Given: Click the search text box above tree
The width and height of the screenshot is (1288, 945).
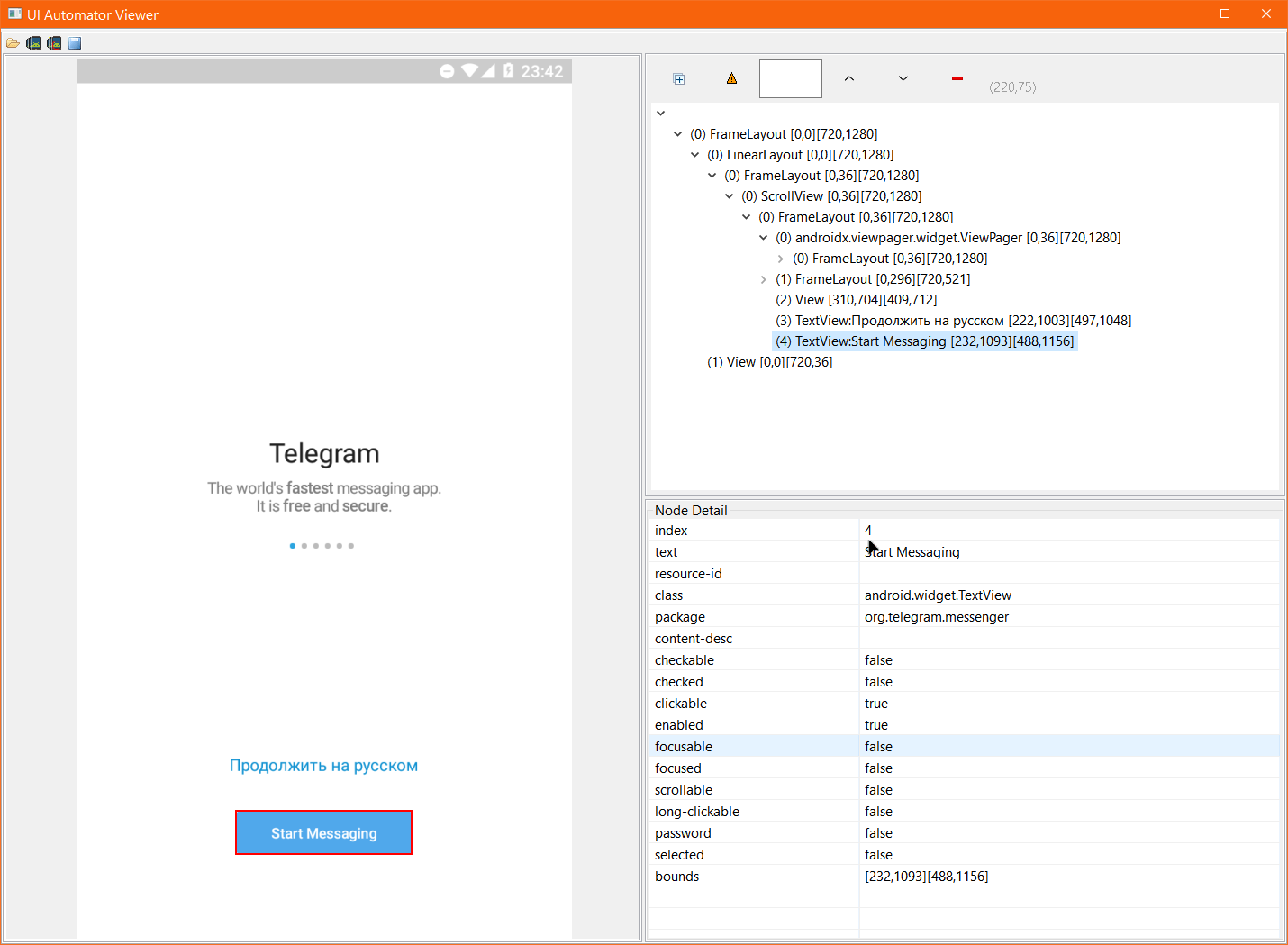Looking at the screenshot, I should coord(790,79).
